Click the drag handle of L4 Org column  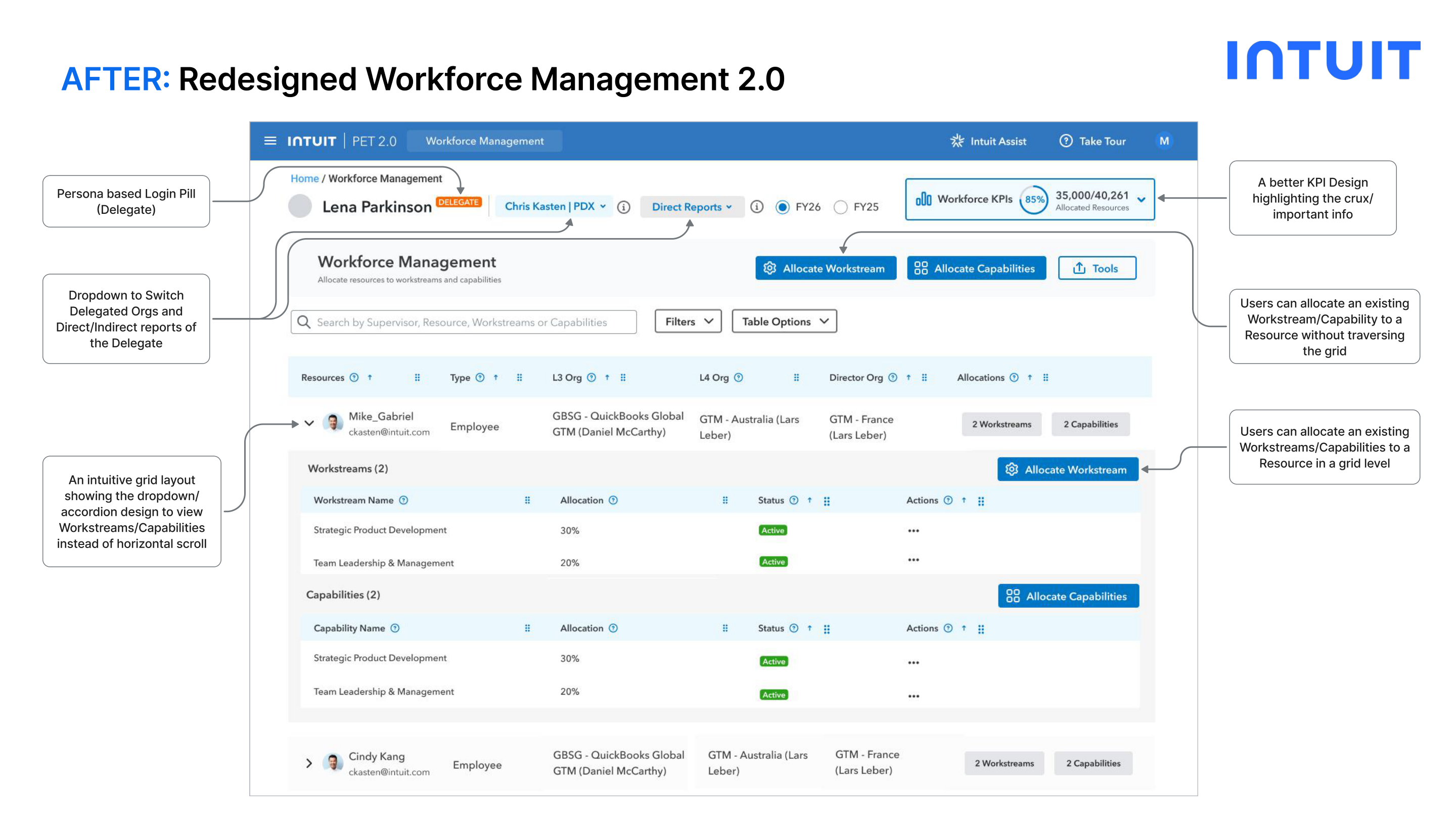[796, 377]
